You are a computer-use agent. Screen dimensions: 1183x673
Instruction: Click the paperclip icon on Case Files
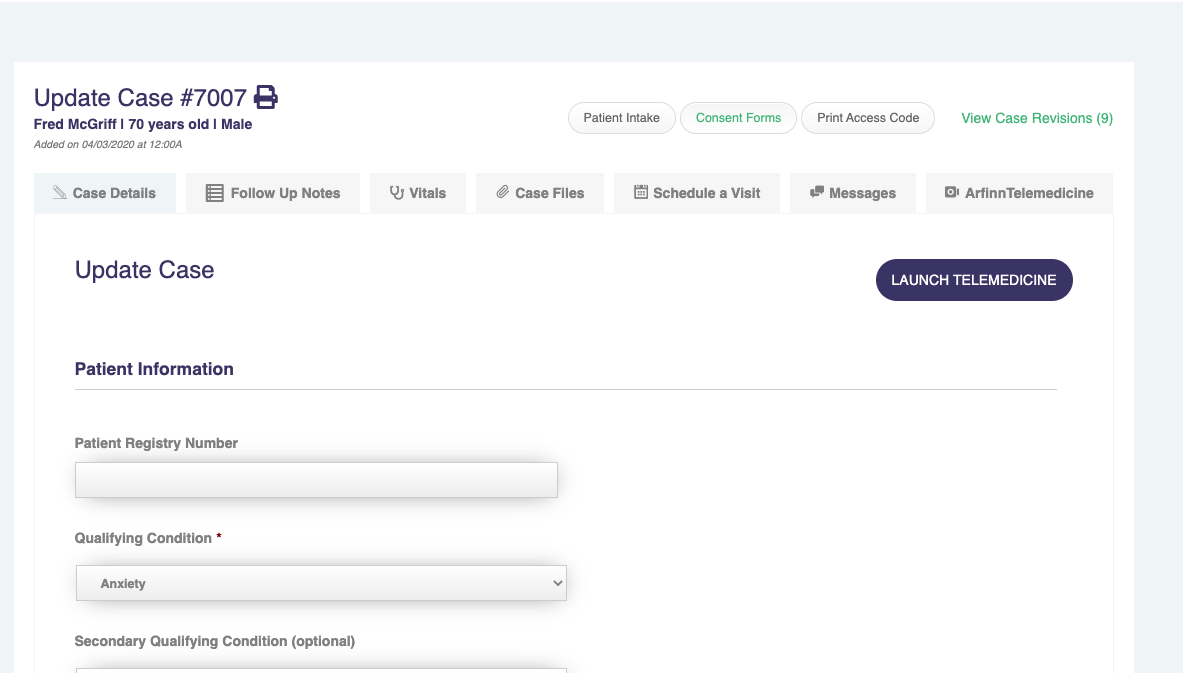(503, 193)
